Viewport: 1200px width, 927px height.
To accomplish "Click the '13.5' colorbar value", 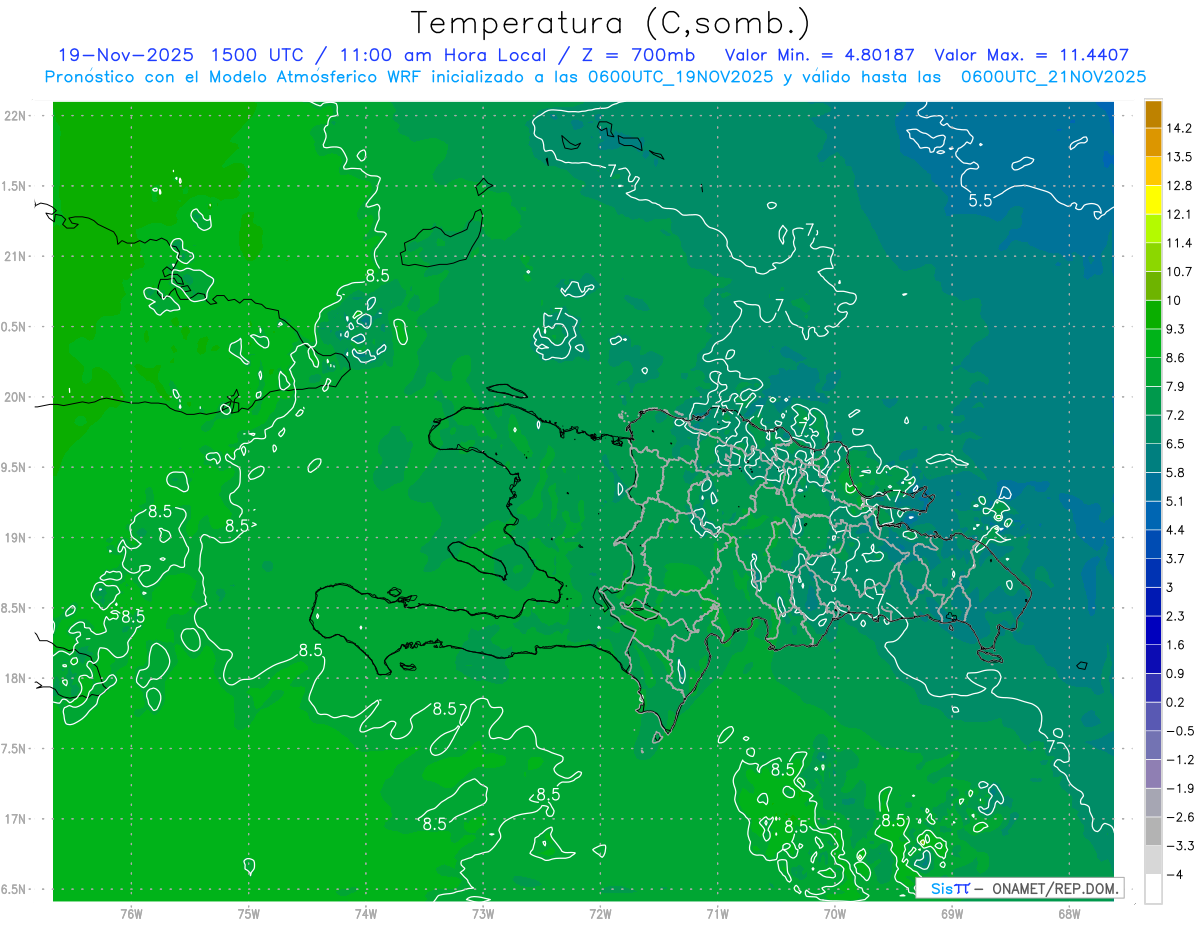I will click(1180, 157).
